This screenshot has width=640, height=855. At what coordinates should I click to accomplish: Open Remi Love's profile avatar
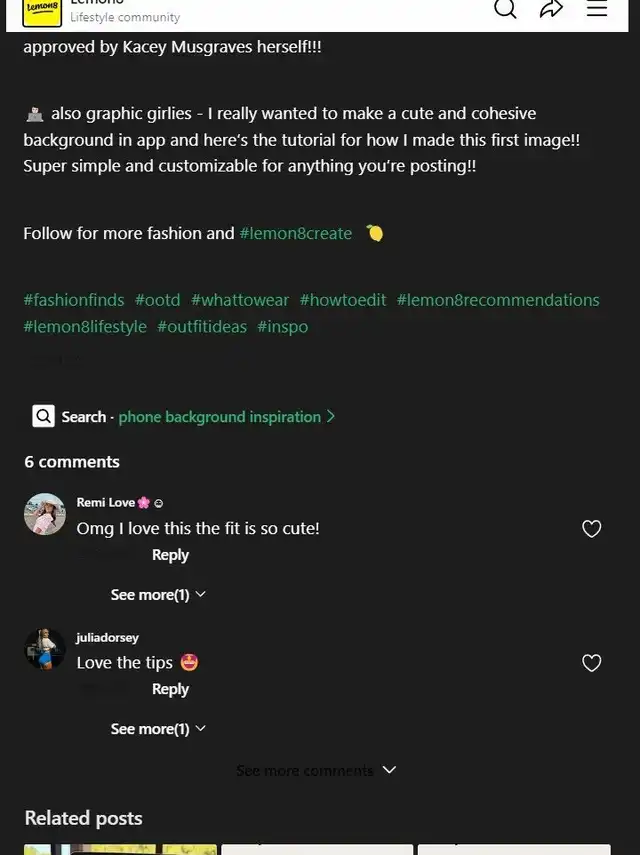tap(45, 514)
